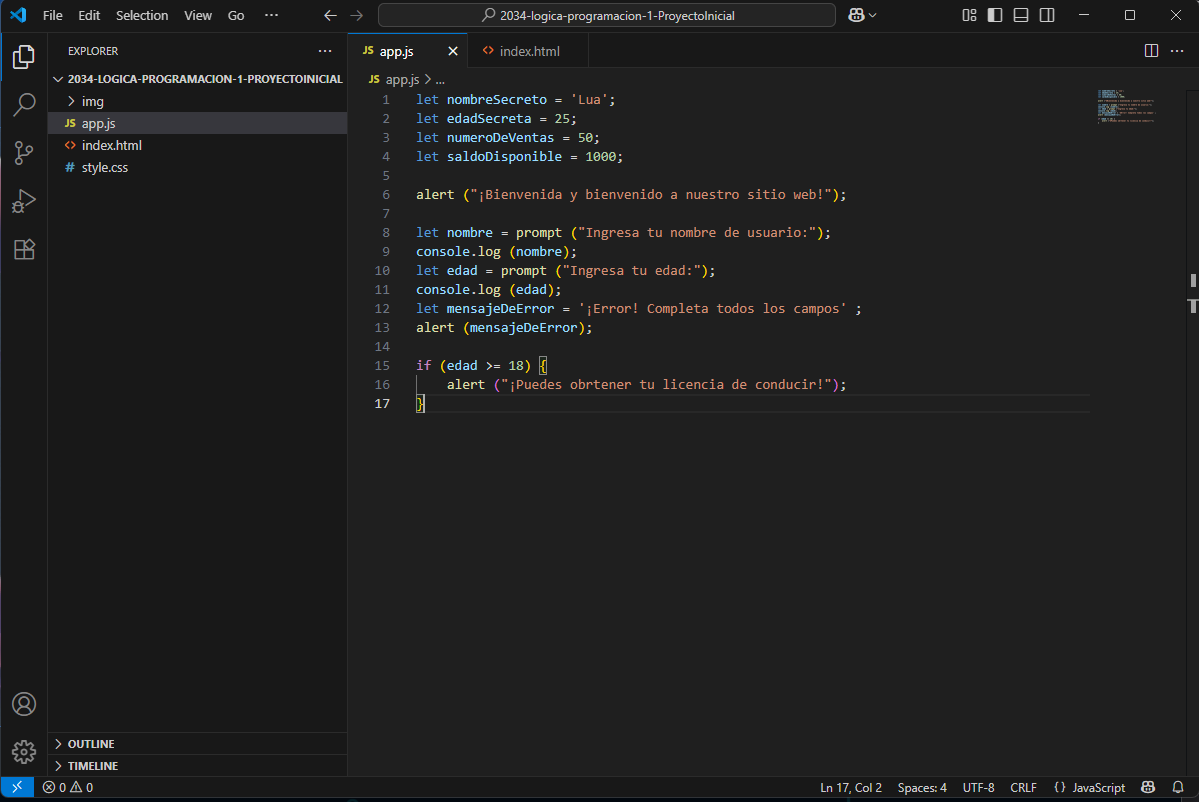Split editor right icon
The width and height of the screenshot is (1199, 802).
click(1151, 50)
